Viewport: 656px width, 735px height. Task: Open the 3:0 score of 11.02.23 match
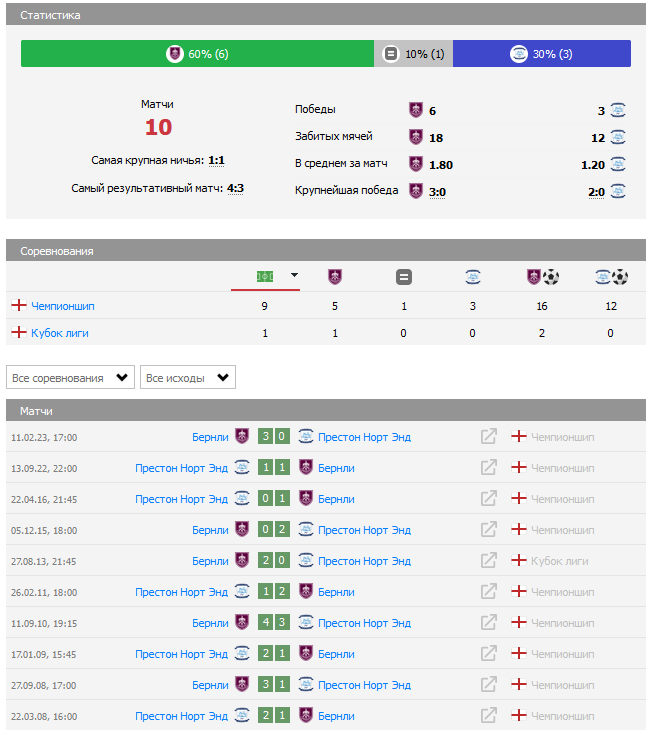point(273,437)
